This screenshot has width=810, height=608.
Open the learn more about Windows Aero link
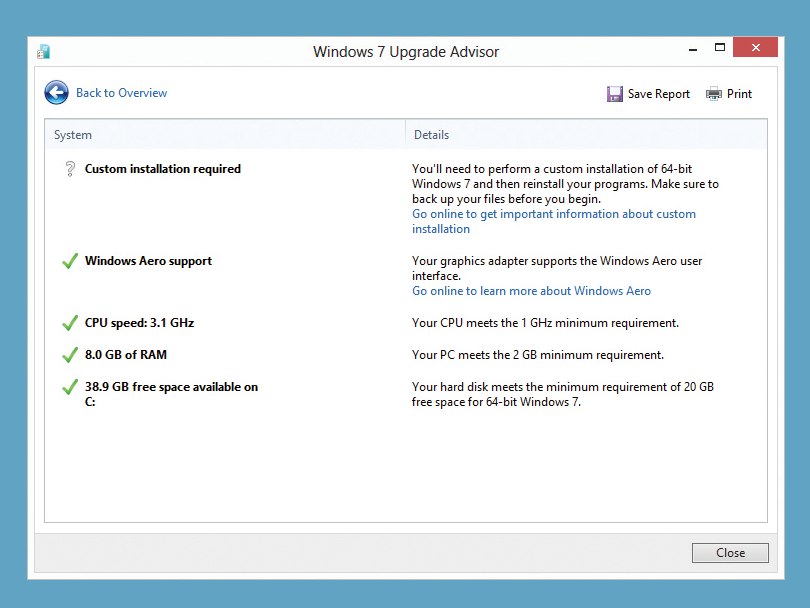click(x=531, y=291)
